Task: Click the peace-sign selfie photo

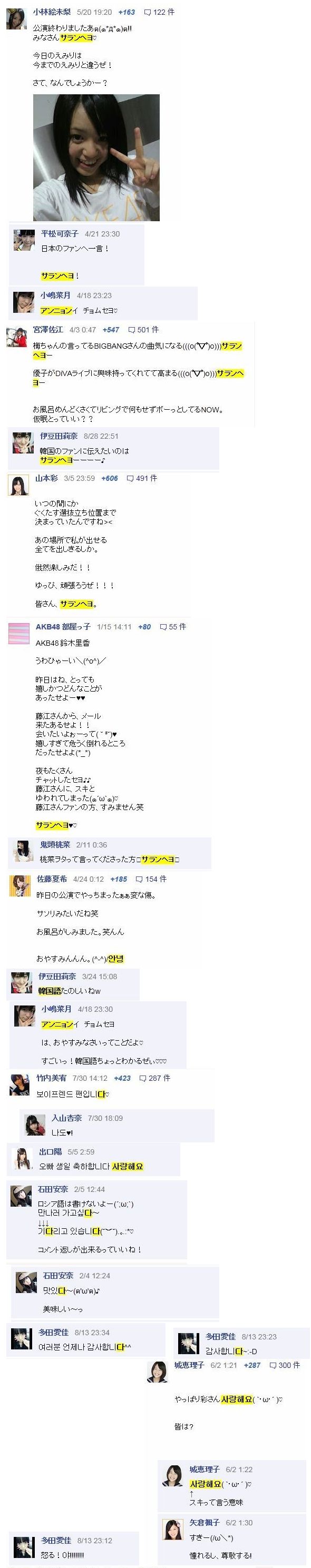Action: click(x=96, y=157)
